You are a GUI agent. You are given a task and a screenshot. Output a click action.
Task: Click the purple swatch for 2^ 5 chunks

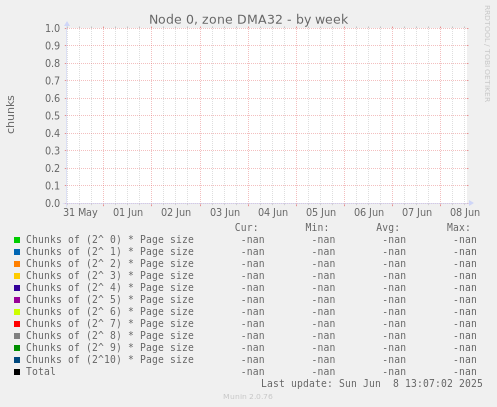click(17, 300)
